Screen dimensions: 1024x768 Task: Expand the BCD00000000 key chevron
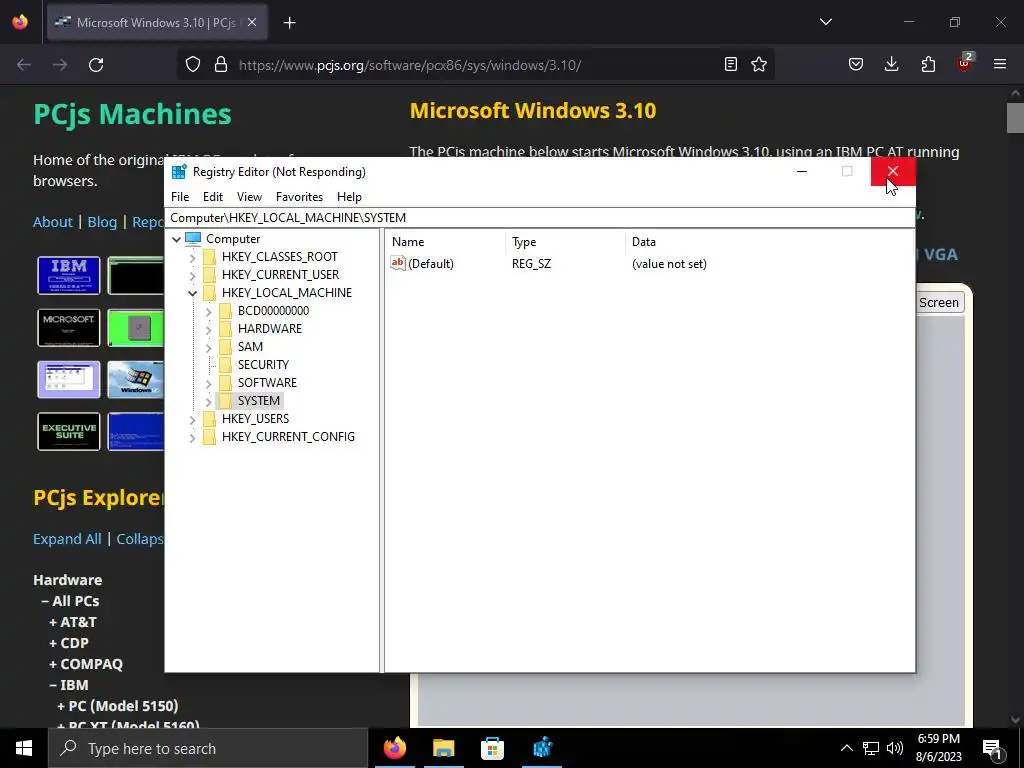208,312
